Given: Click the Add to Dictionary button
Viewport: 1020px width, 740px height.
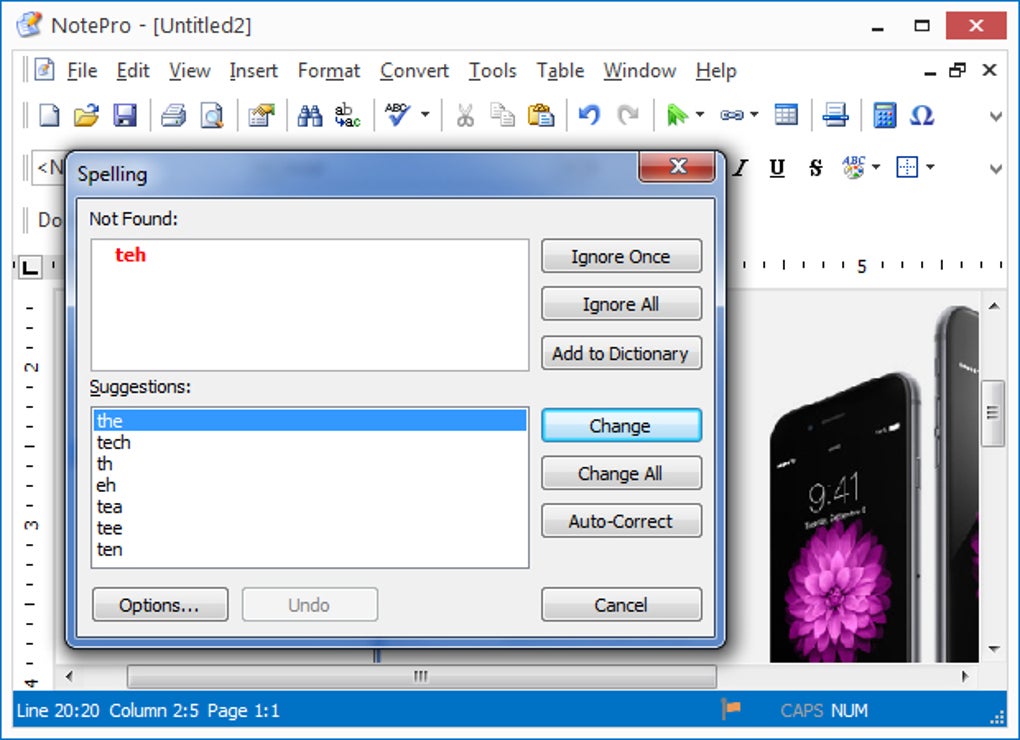Looking at the screenshot, I should tap(621, 353).
